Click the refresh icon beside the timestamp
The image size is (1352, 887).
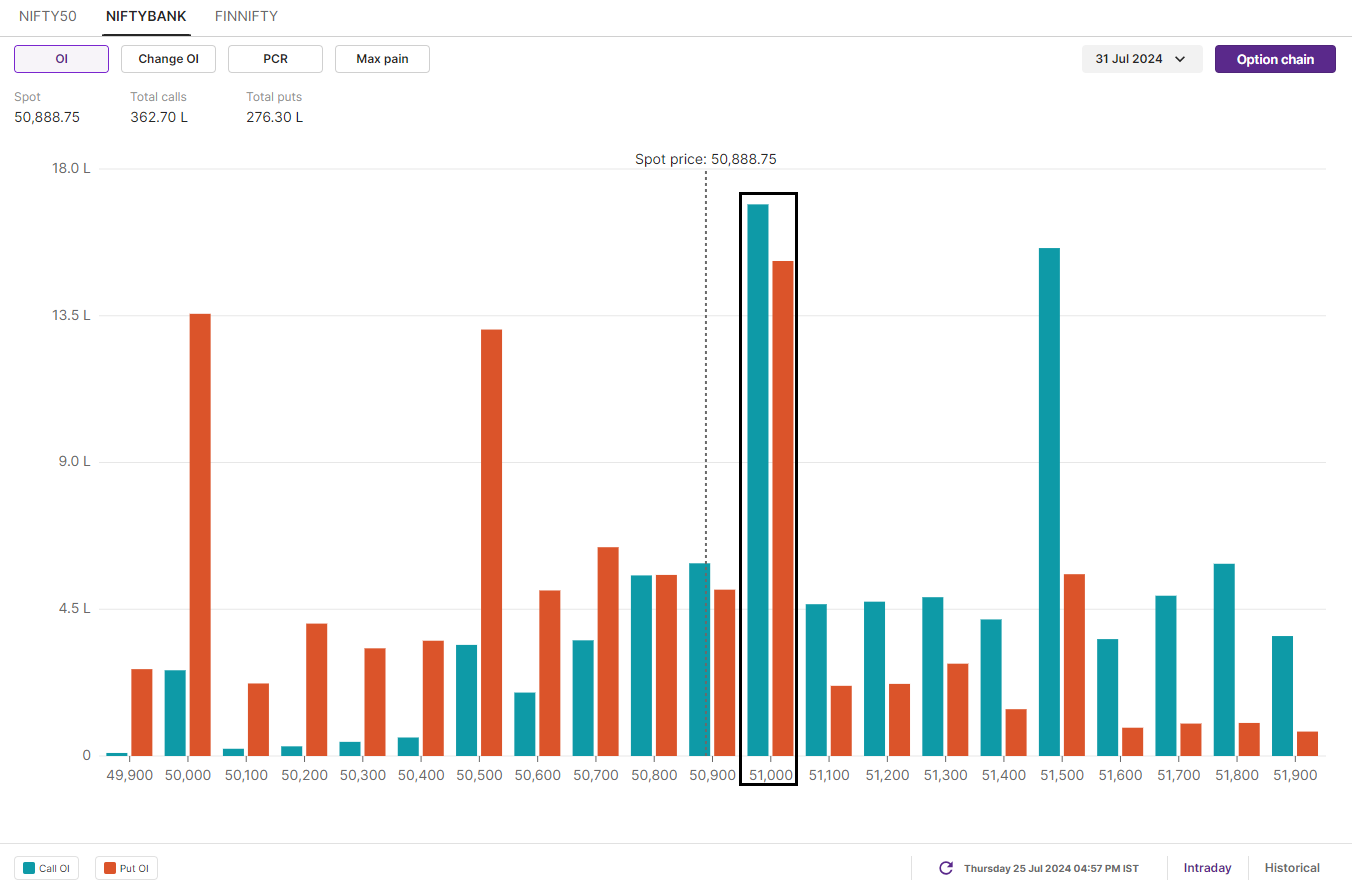(x=946, y=868)
